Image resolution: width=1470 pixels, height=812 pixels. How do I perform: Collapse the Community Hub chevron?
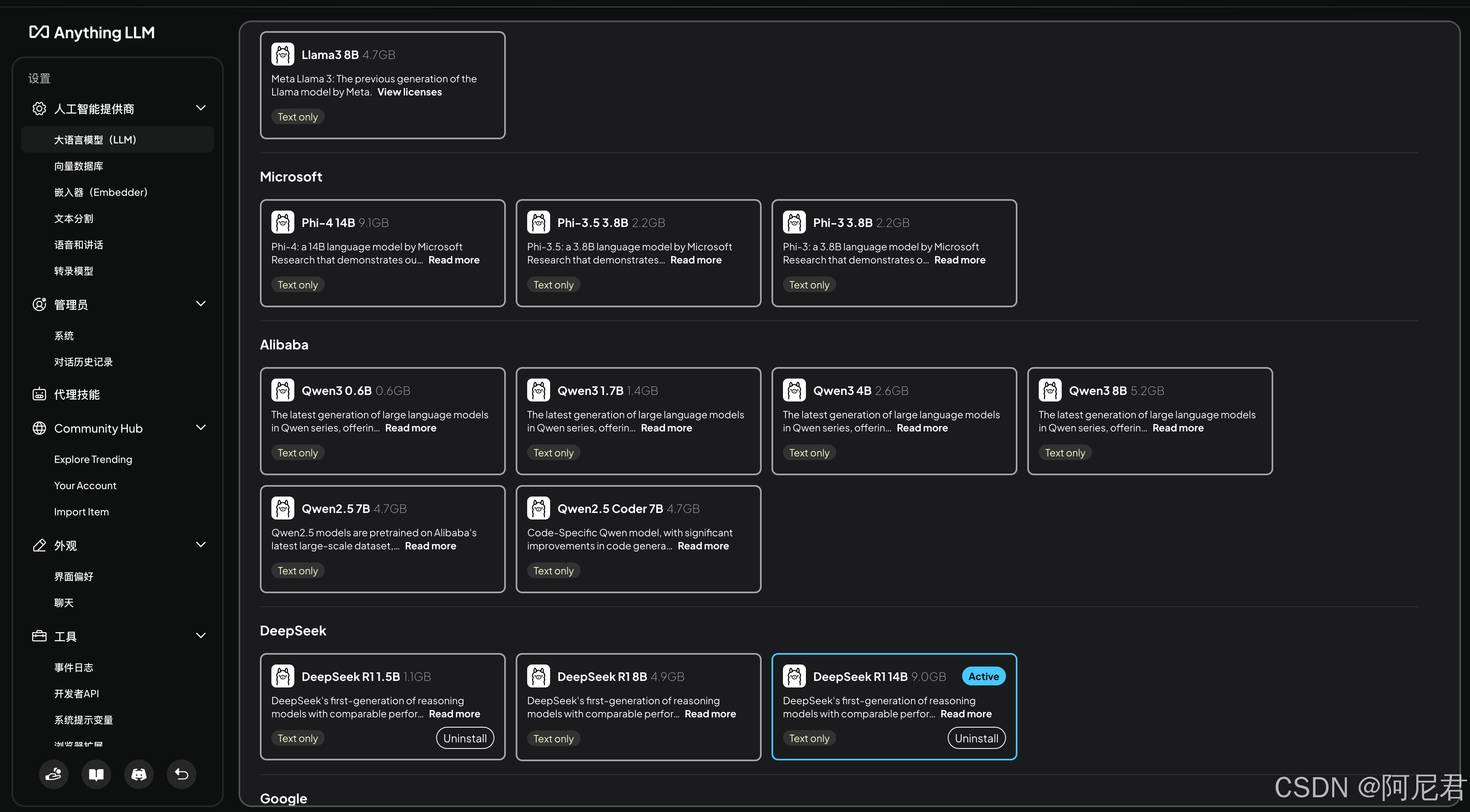coord(200,427)
